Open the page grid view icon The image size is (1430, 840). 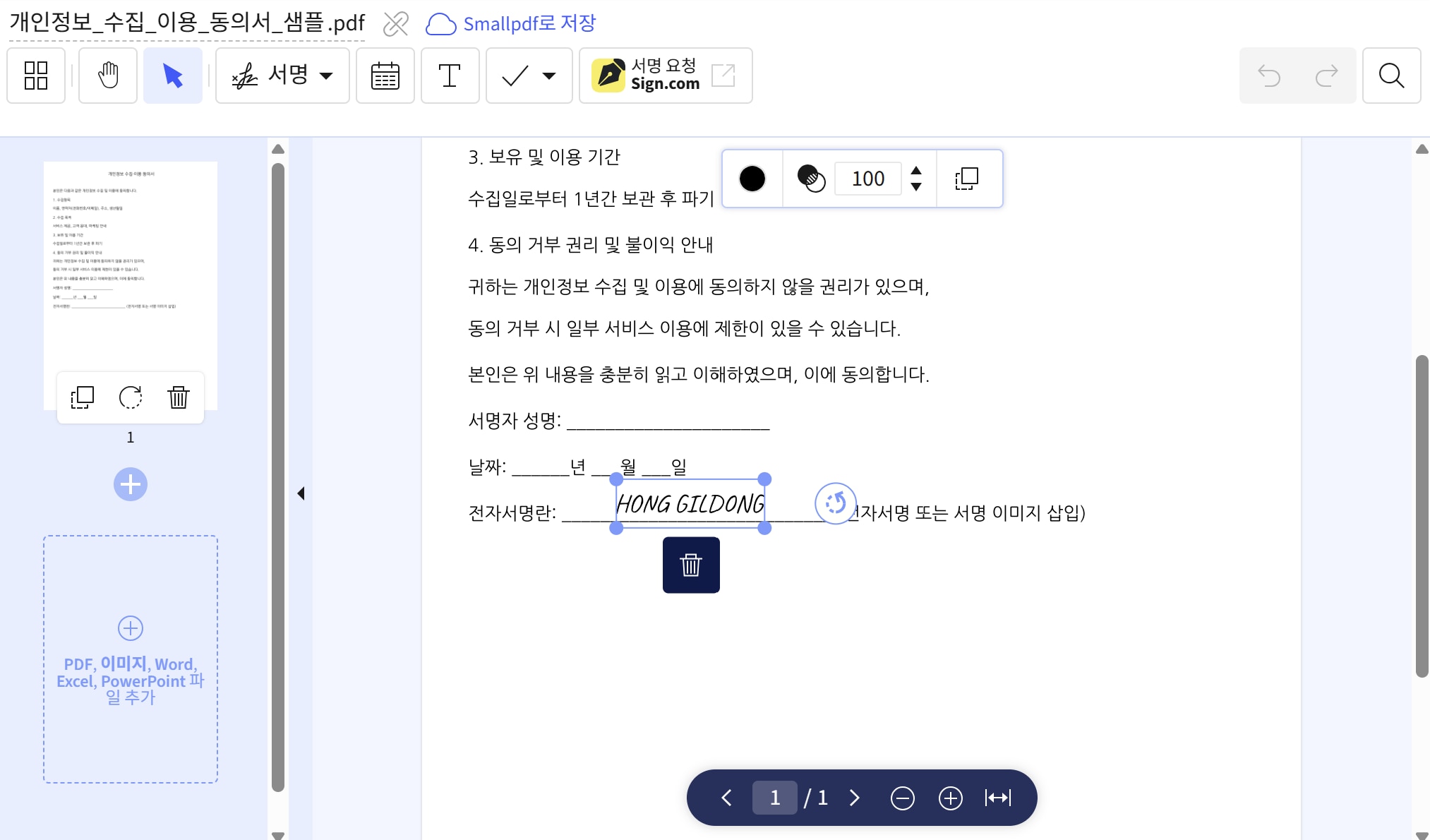(36, 76)
